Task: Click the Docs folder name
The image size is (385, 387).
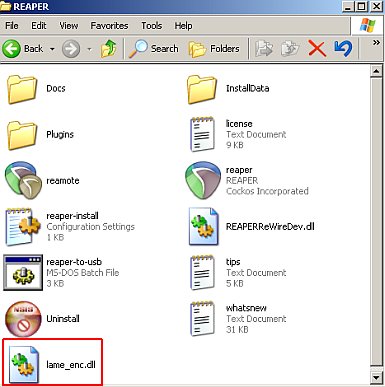Action: [x=56, y=88]
